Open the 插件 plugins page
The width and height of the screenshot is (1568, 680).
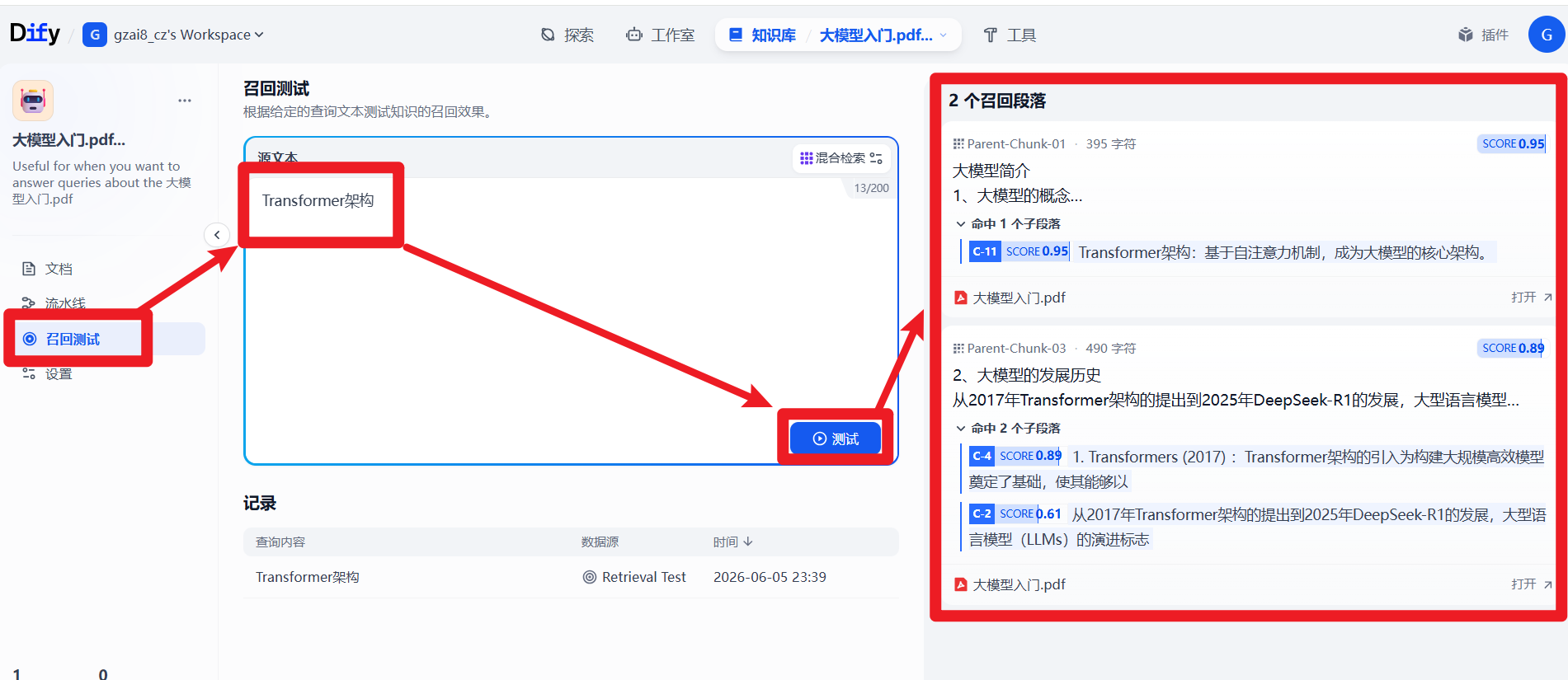tap(1483, 35)
